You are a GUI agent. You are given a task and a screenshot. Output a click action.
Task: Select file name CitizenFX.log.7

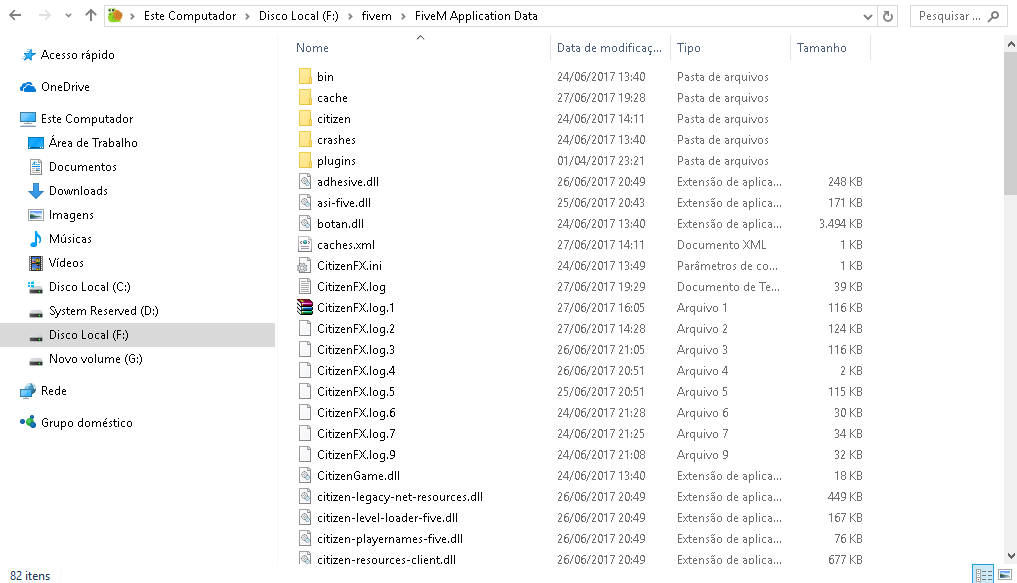point(356,433)
